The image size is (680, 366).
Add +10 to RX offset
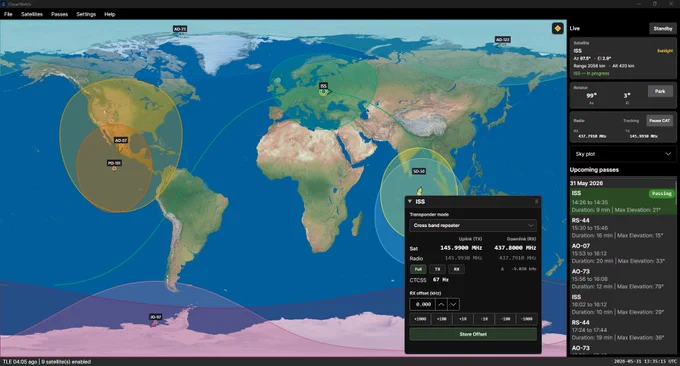tap(463, 319)
